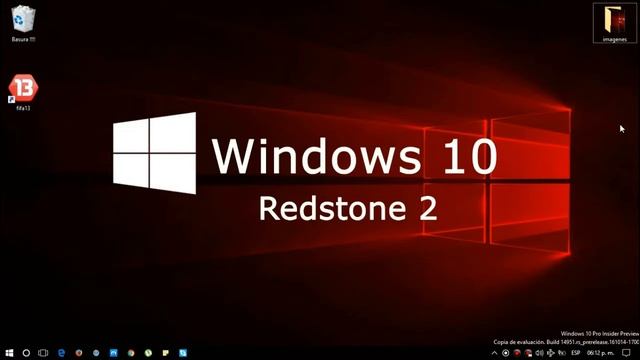Open Cortana search circle in taskbar

click(x=26, y=353)
